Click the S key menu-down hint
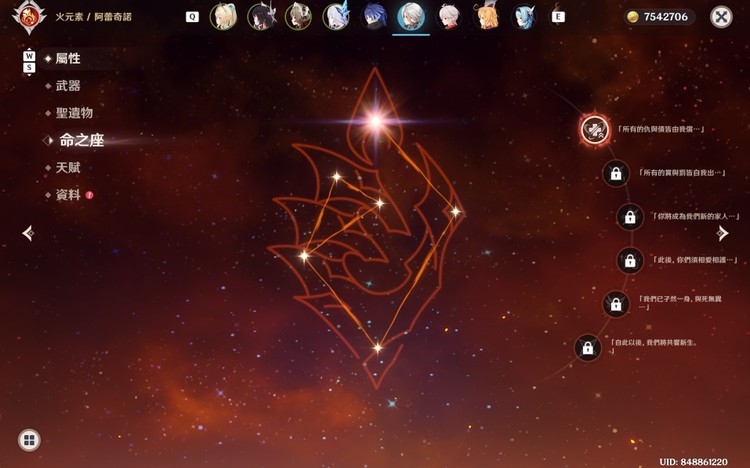This screenshot has height=468, width=750. click(x=29, y=67)
